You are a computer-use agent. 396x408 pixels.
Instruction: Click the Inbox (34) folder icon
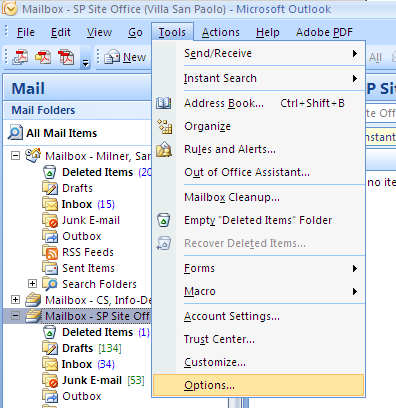click(x=50, y=364)
